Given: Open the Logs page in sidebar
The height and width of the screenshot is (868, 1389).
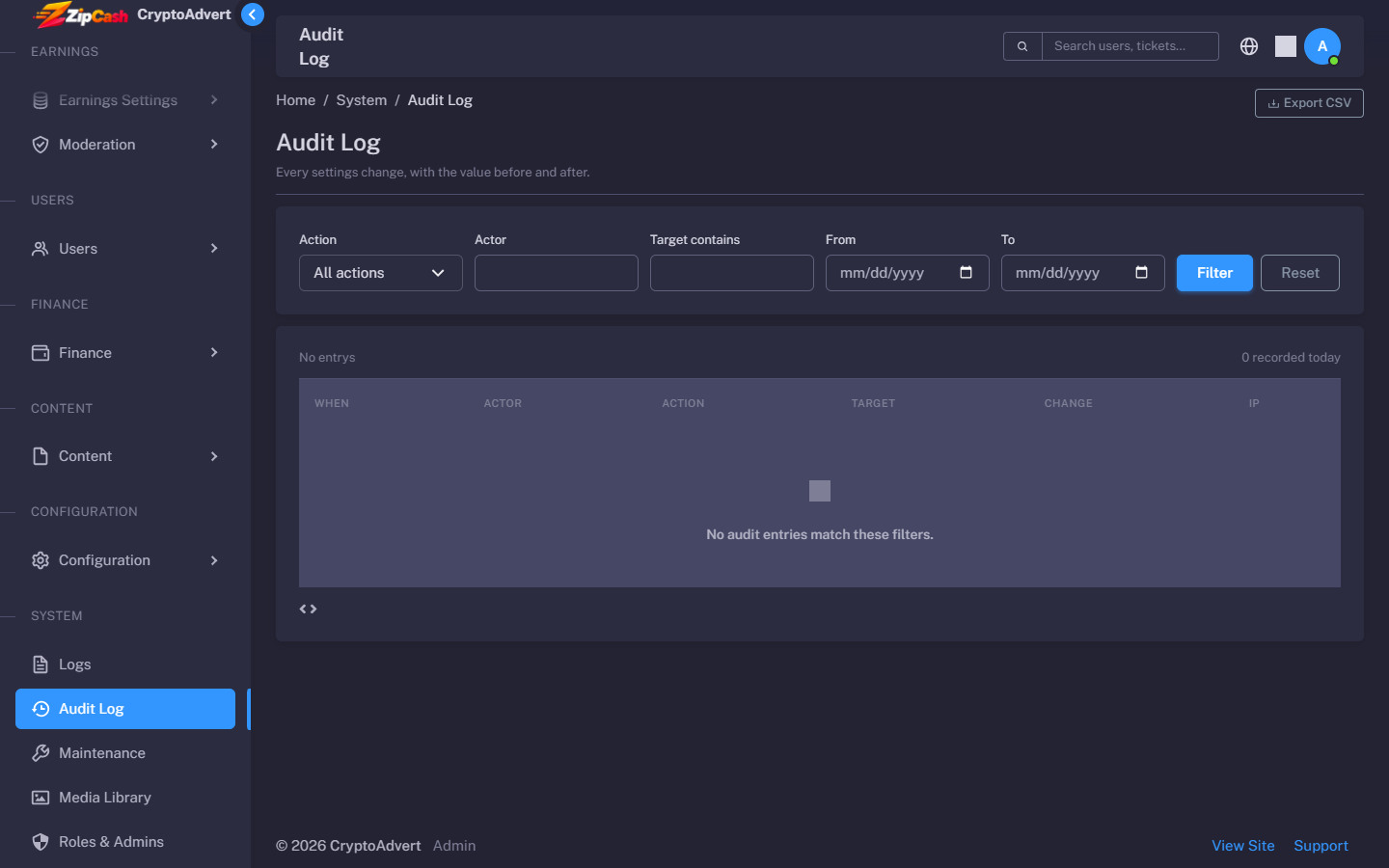Looking at the screenshot, I should [125, 665].
